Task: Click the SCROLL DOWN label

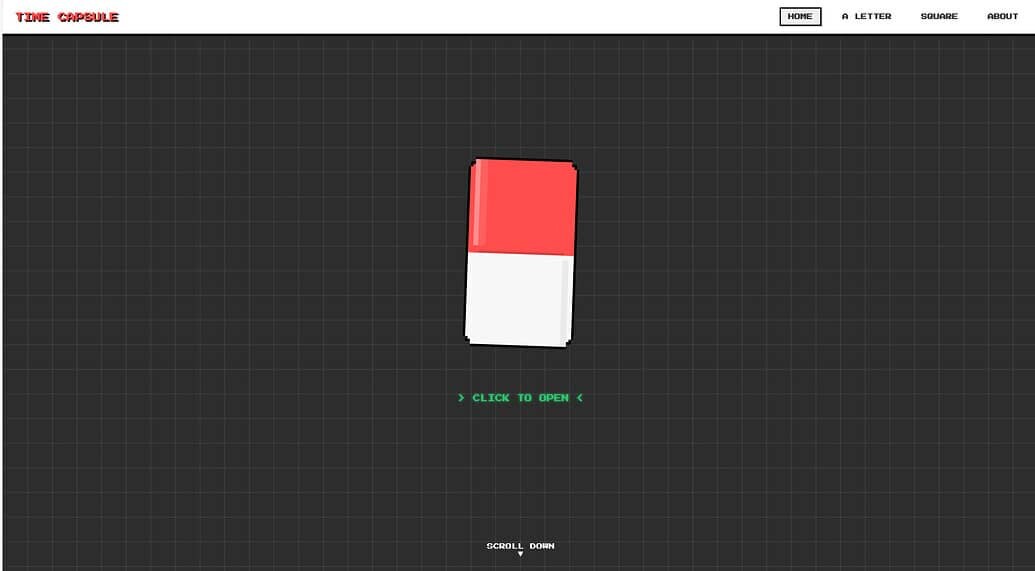Action: pos(520,546)
